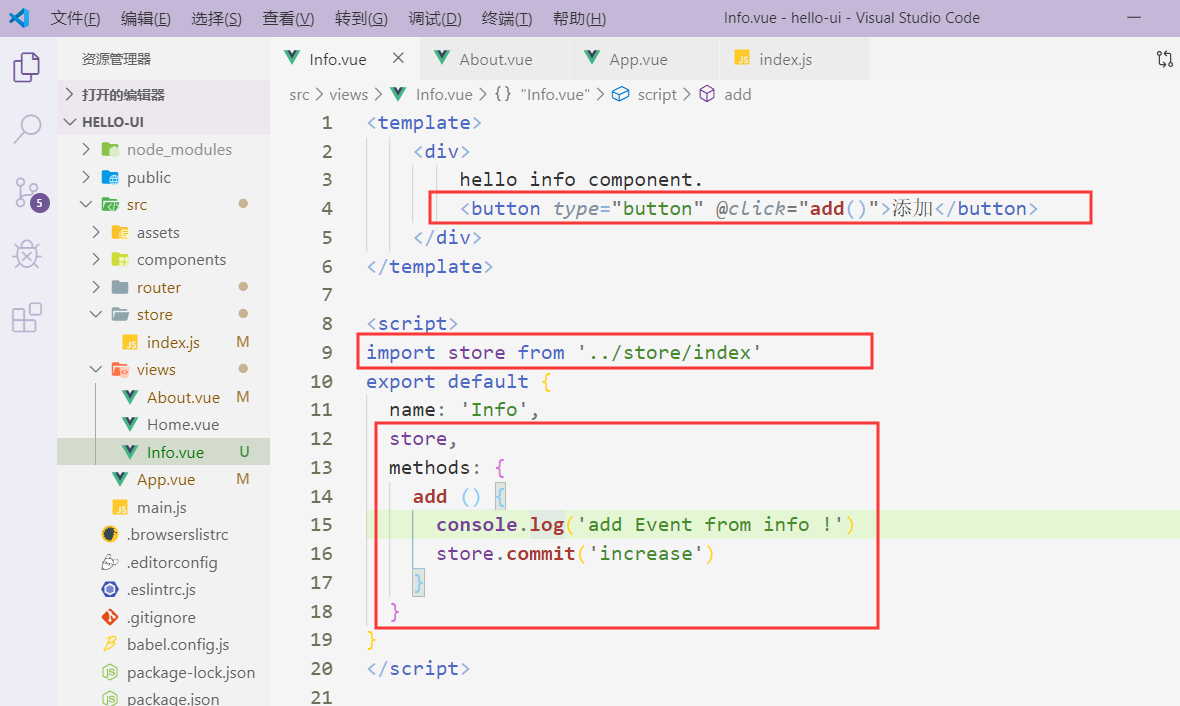Open babel.config.js file
This screenshot has height=706, width=1180.
163,644
